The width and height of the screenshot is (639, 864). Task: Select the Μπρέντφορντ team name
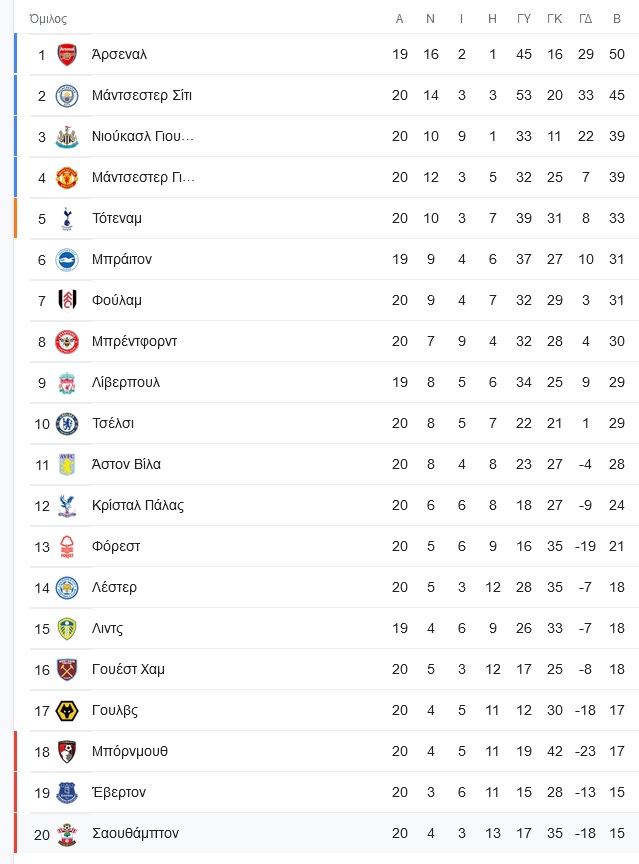134,342
